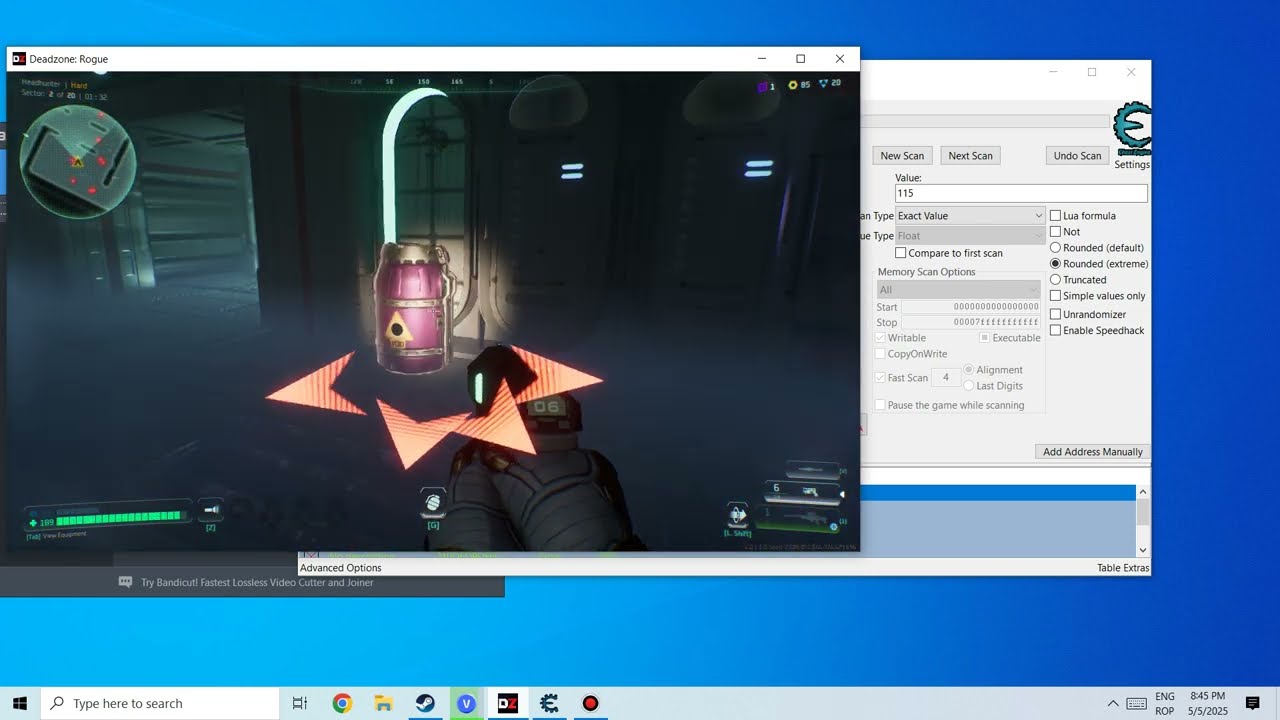
Task: Click the G grenade ability icon
Action: point(433,502)
